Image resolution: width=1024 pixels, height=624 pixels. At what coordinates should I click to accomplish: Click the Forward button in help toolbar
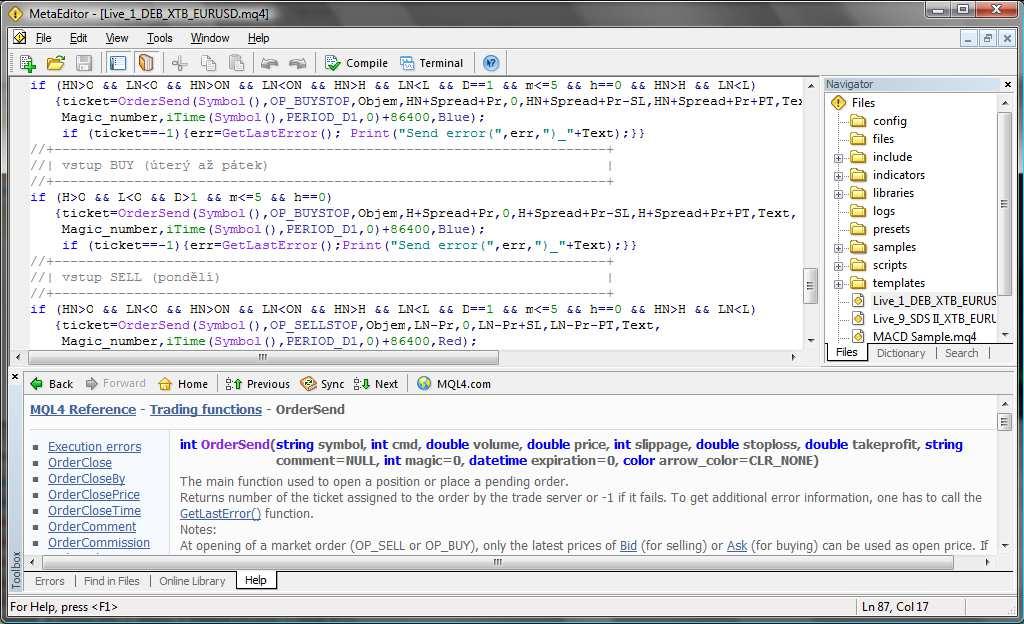(116, 384)
